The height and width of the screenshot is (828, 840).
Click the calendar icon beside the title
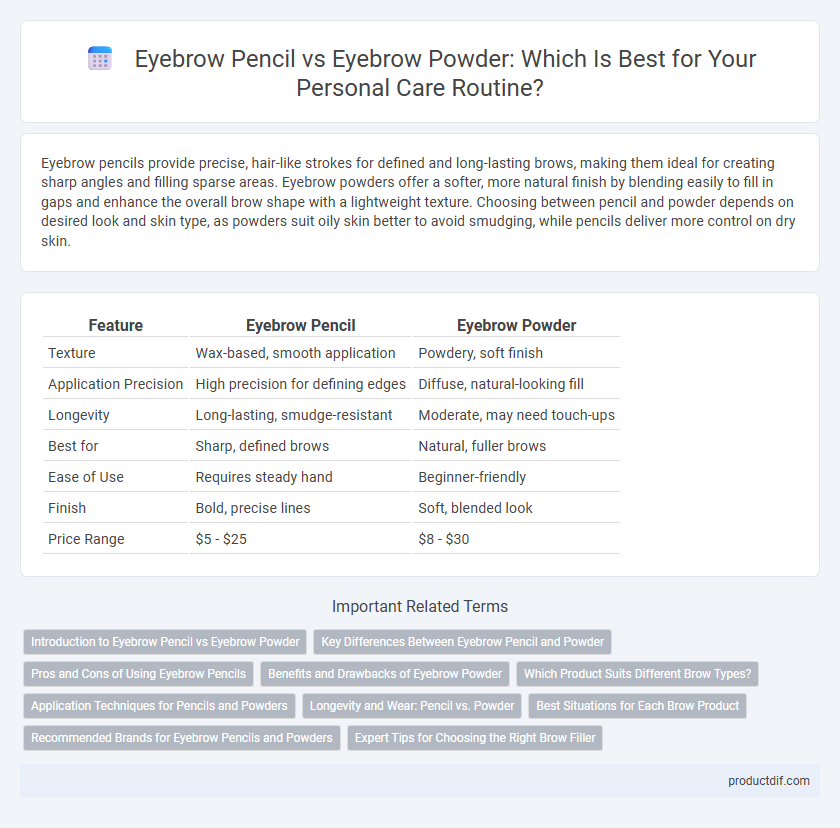click(x=100, y=58)
